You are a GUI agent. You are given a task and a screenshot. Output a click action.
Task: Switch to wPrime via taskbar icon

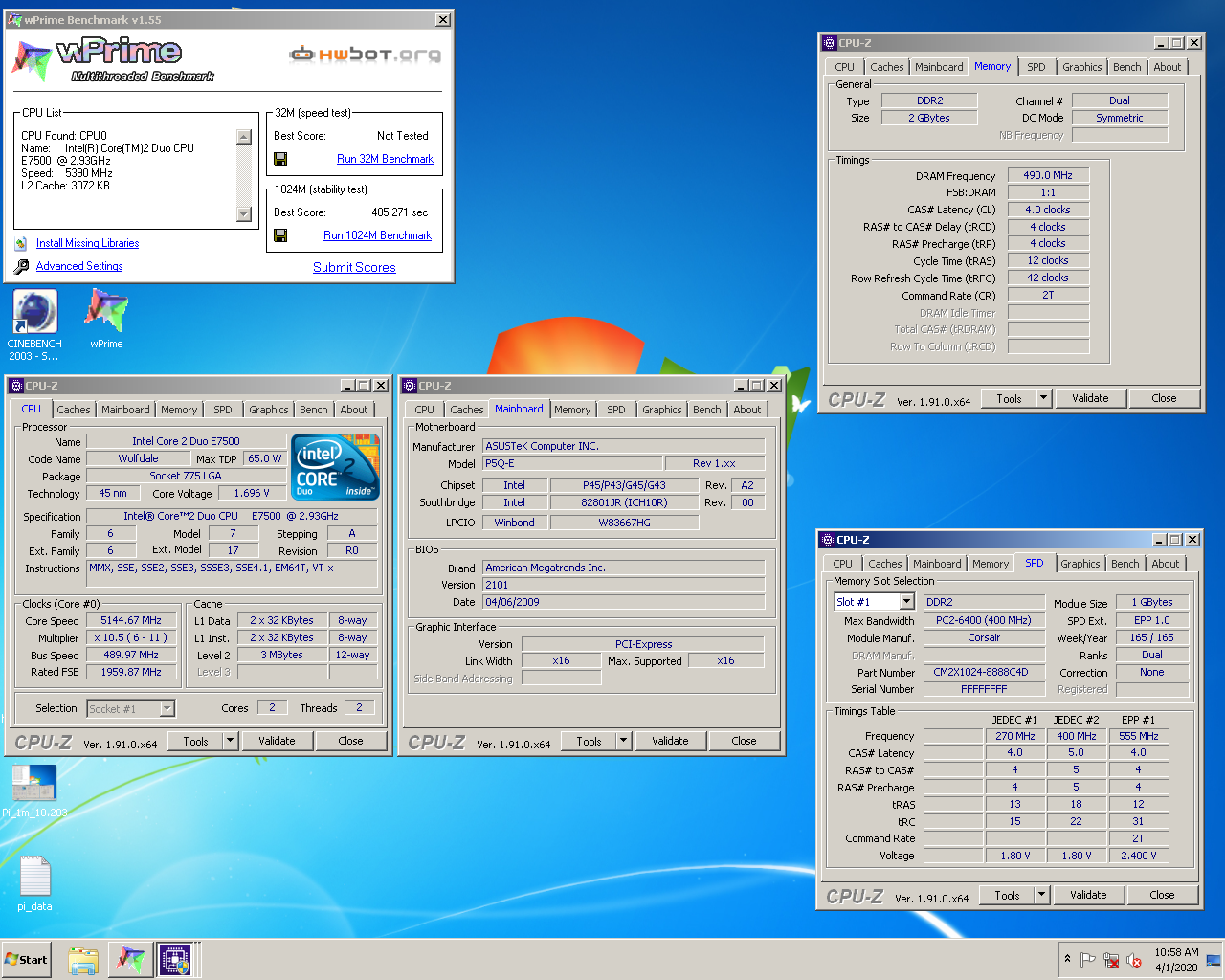(x=130, y=960)
